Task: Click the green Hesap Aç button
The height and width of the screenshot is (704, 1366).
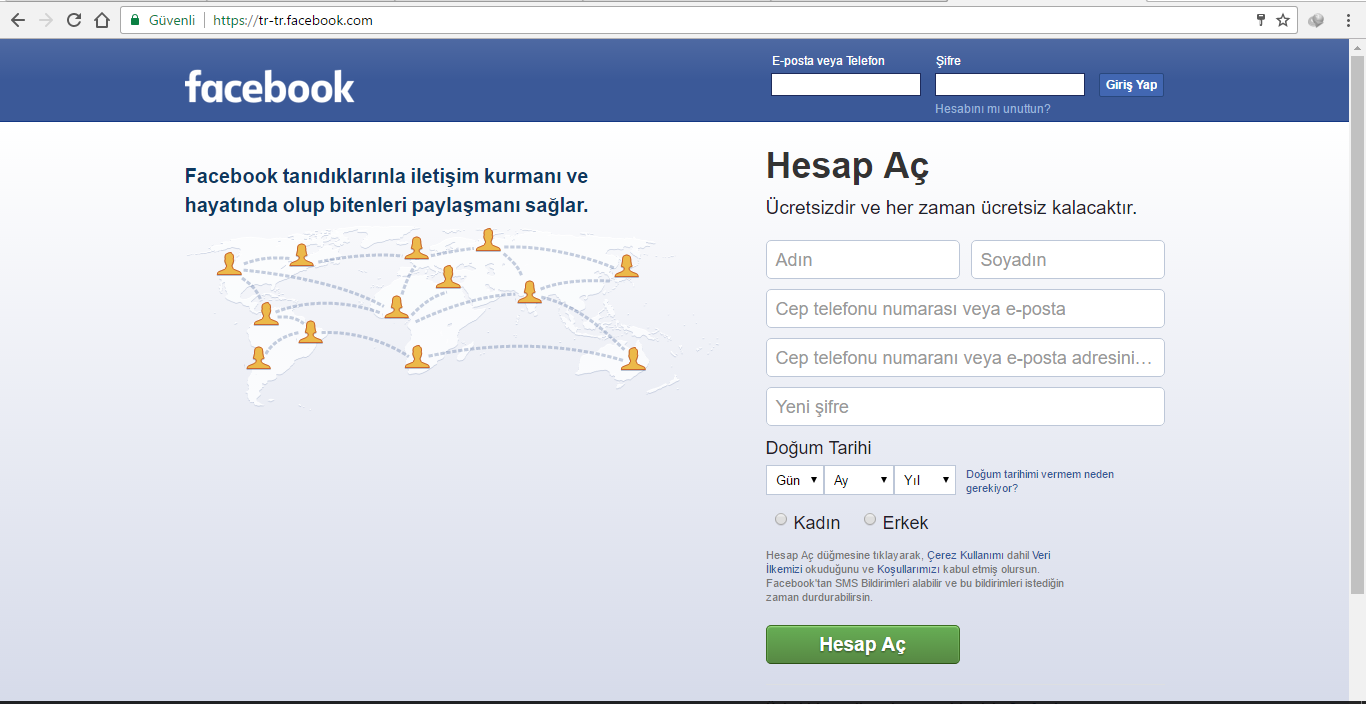Action: coord(862,644)
